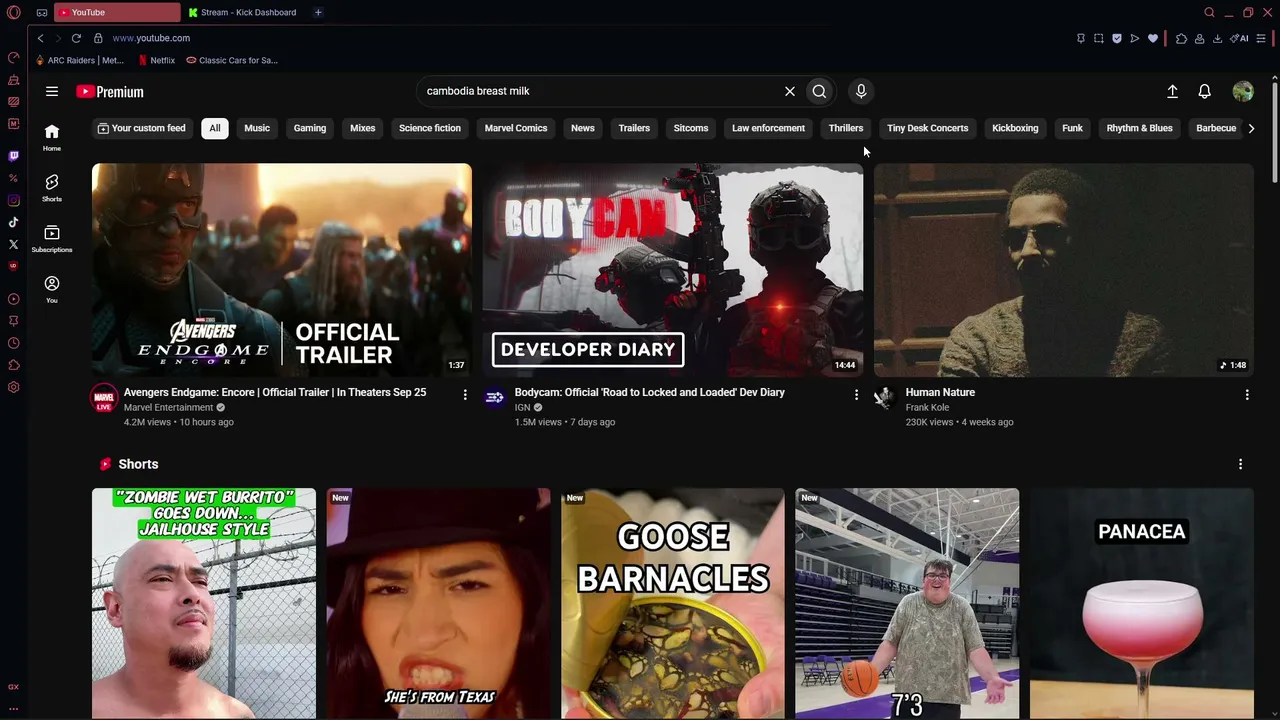Reload the current page
This screenshot has width=1280, height=720.
pyautogui.click(x=76, y=38)
